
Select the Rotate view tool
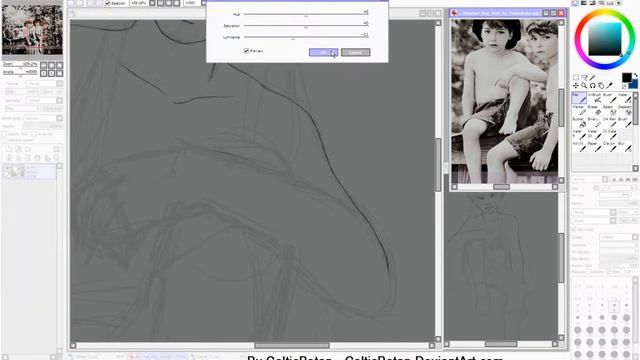pos(593,86)
